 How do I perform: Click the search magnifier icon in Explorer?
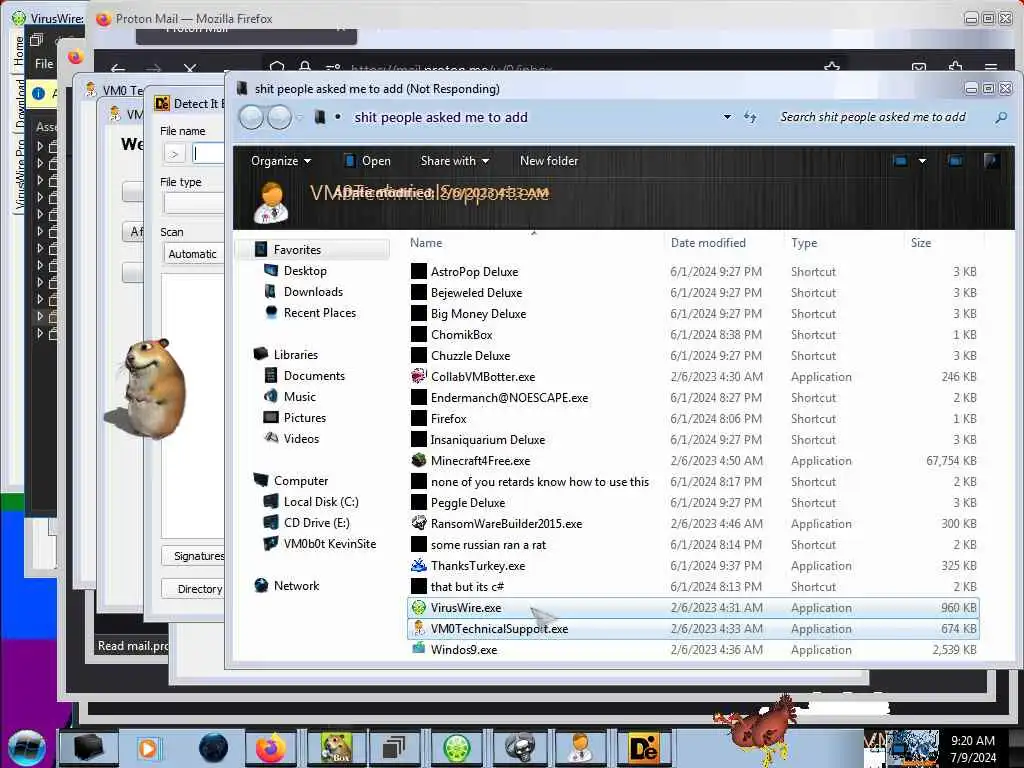click(1000, 118)
